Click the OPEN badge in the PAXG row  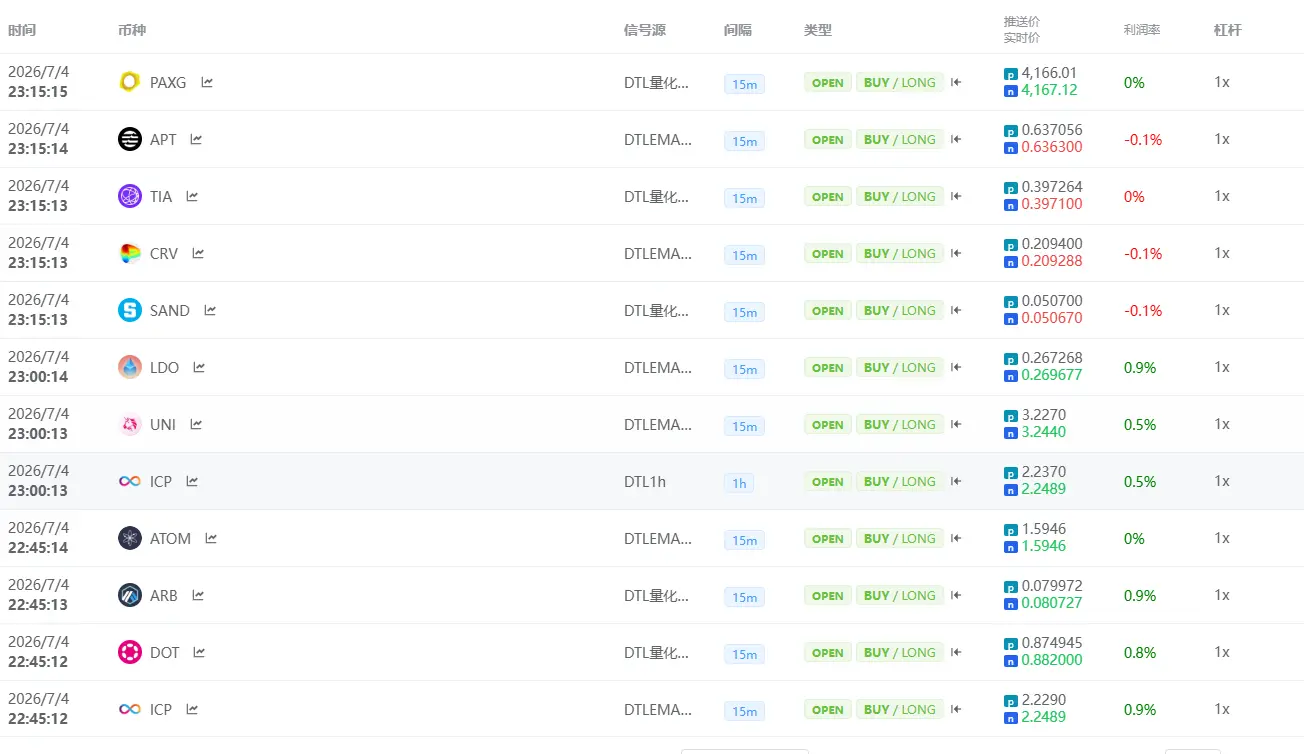point(828,83)
